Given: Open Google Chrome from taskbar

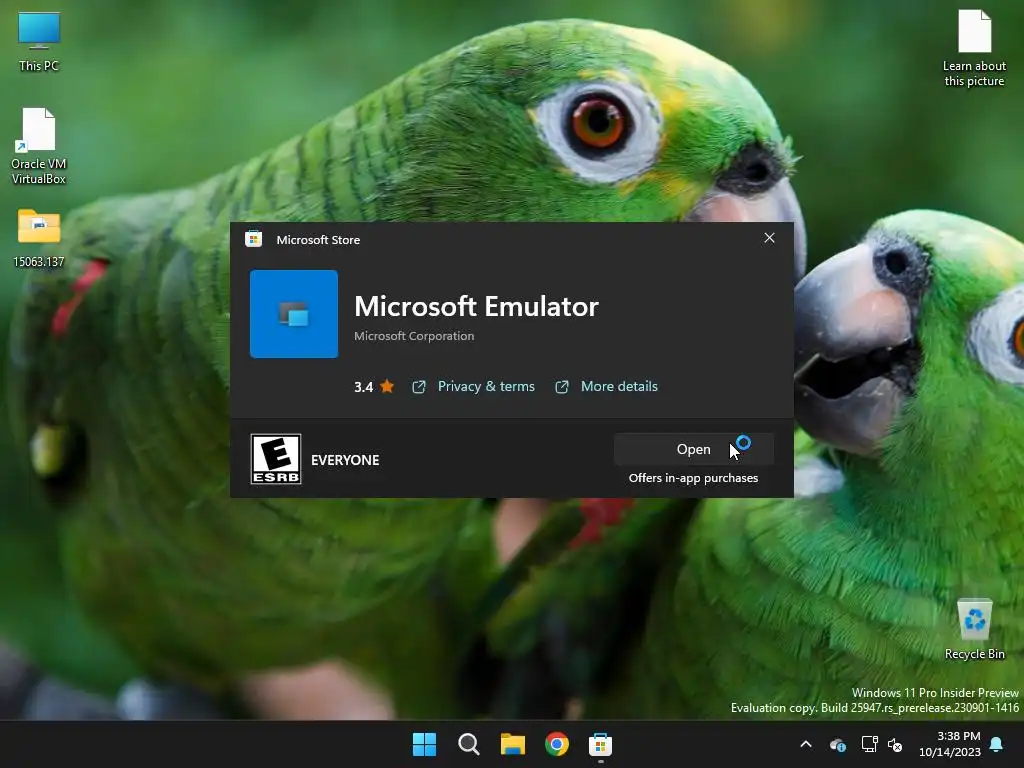Looking at the screenshot, I should point(556,744).
